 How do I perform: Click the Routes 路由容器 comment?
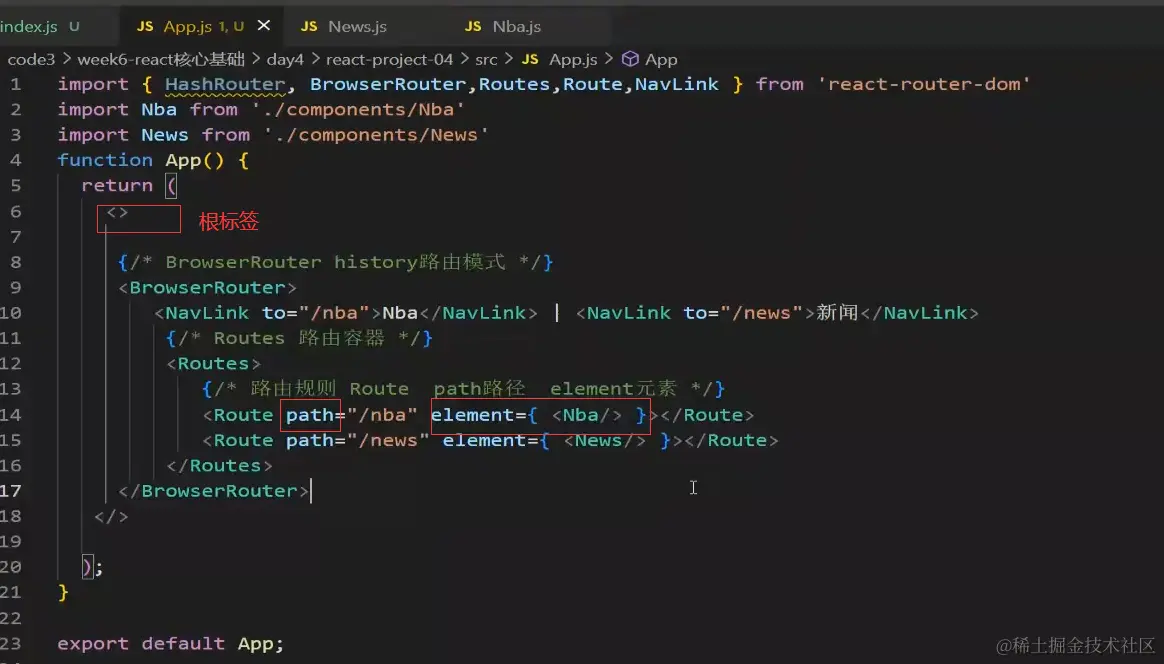(299, 338)
